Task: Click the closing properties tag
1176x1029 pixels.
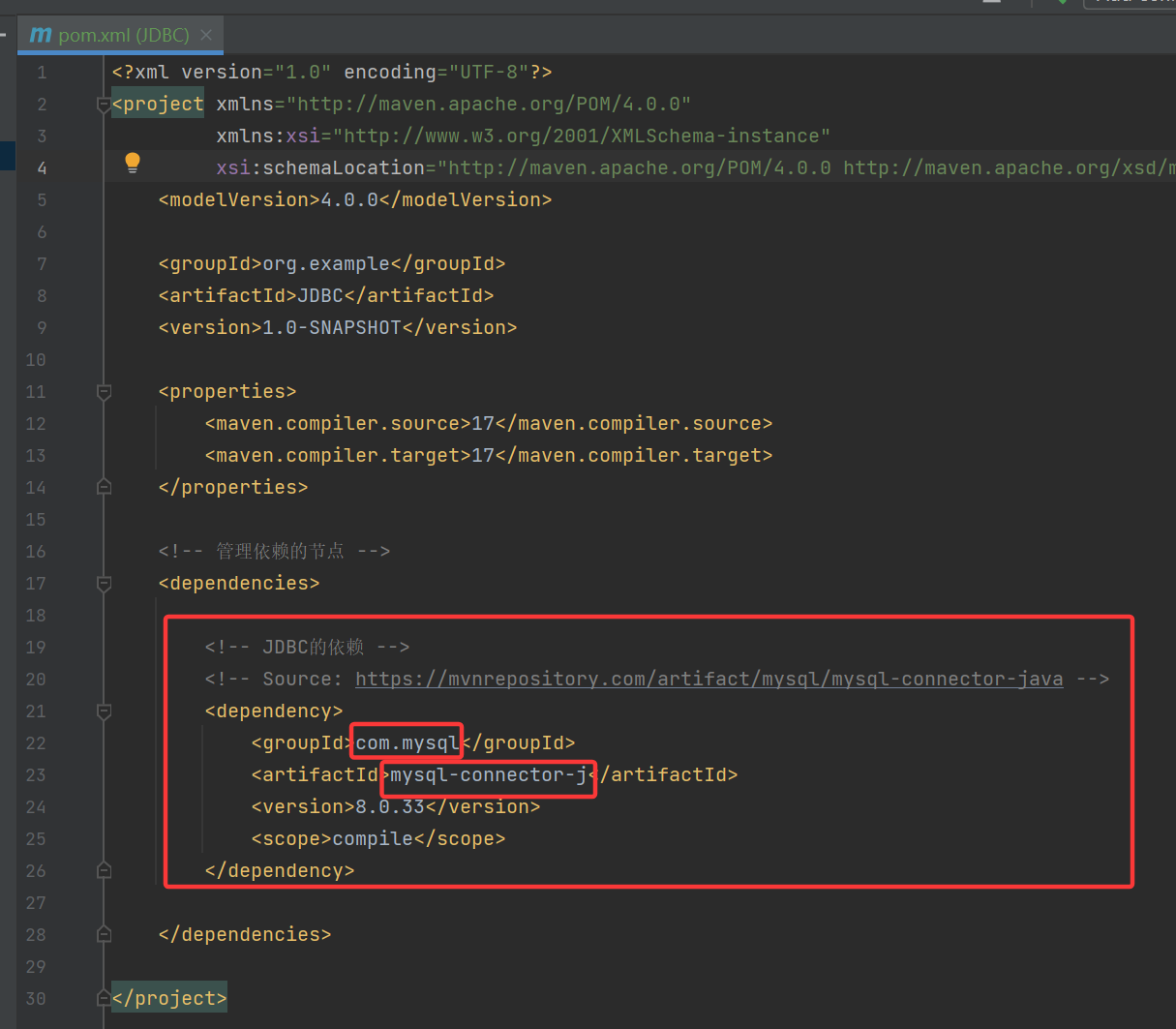Action: click(x=233, y=487)
